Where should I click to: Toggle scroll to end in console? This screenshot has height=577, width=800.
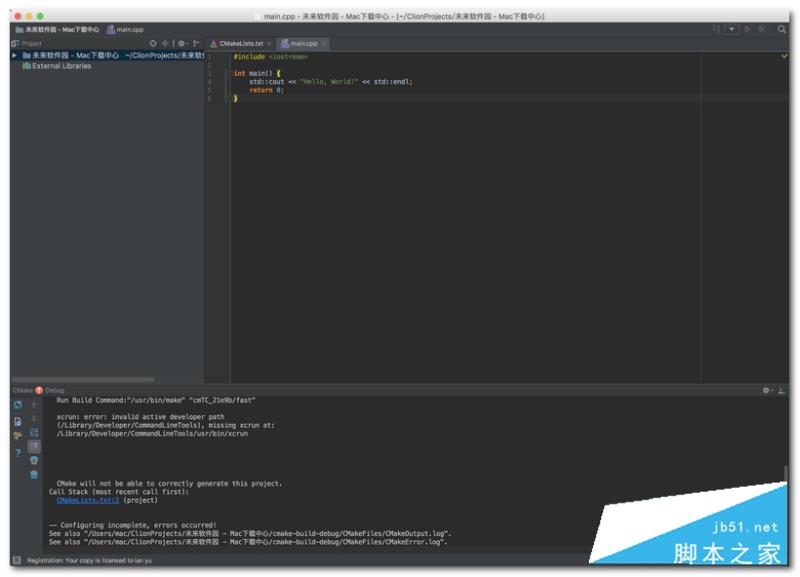pos(34,446)
